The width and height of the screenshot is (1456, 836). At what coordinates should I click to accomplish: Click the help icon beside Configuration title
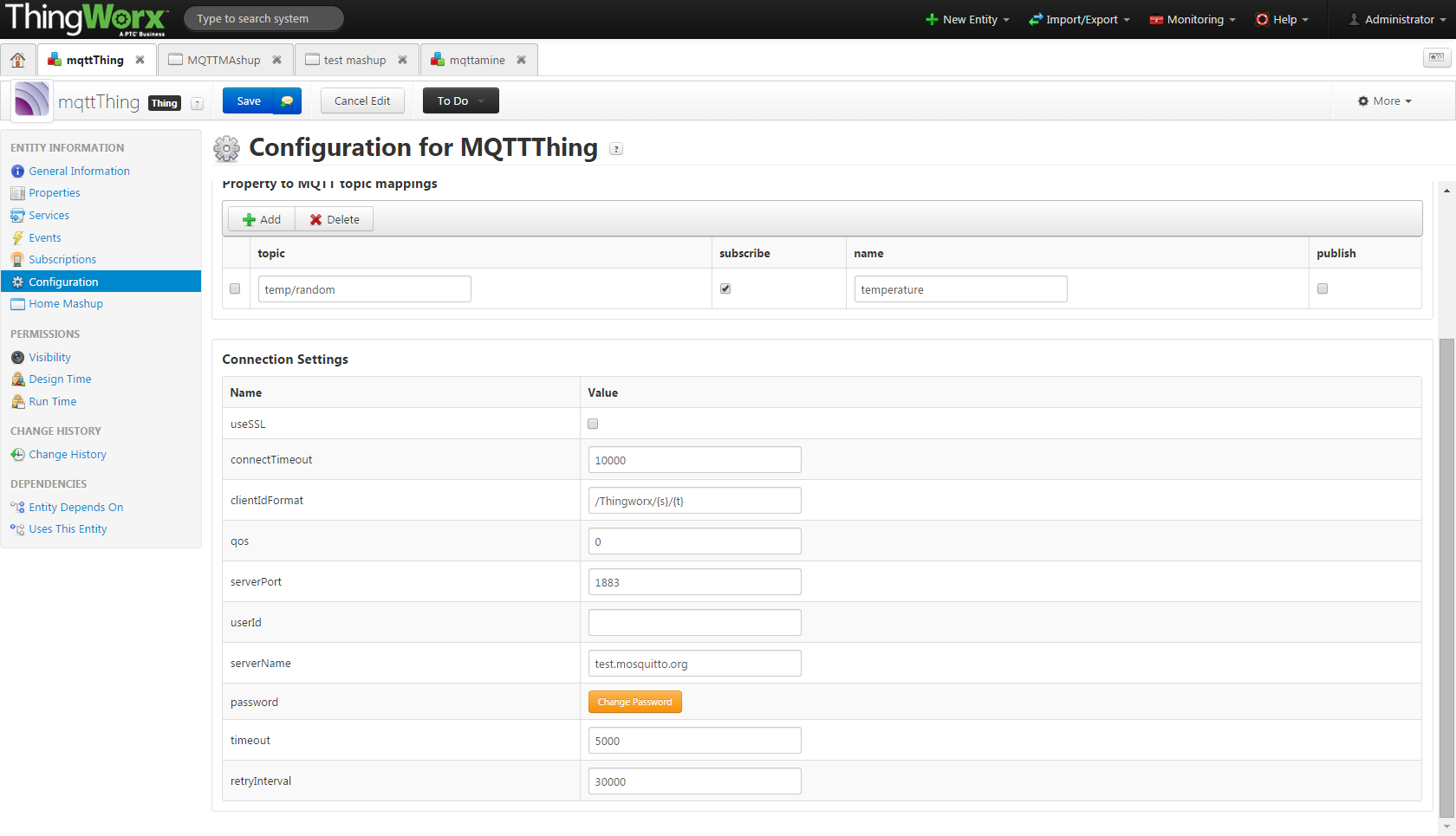pos(616,149)
